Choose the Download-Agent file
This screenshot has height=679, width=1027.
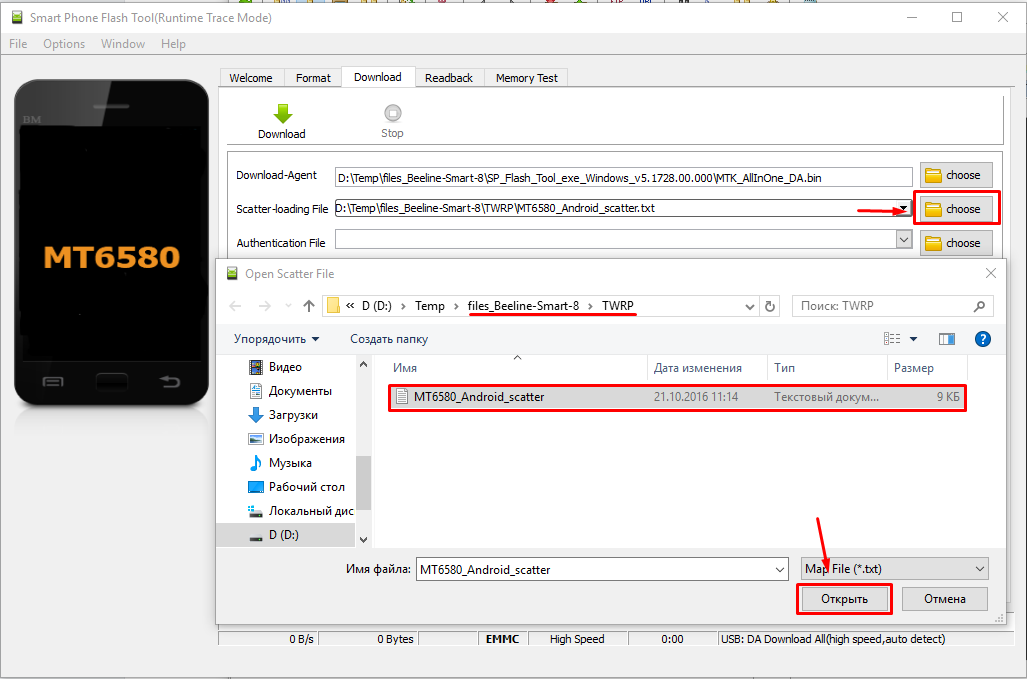pos(956,175)
